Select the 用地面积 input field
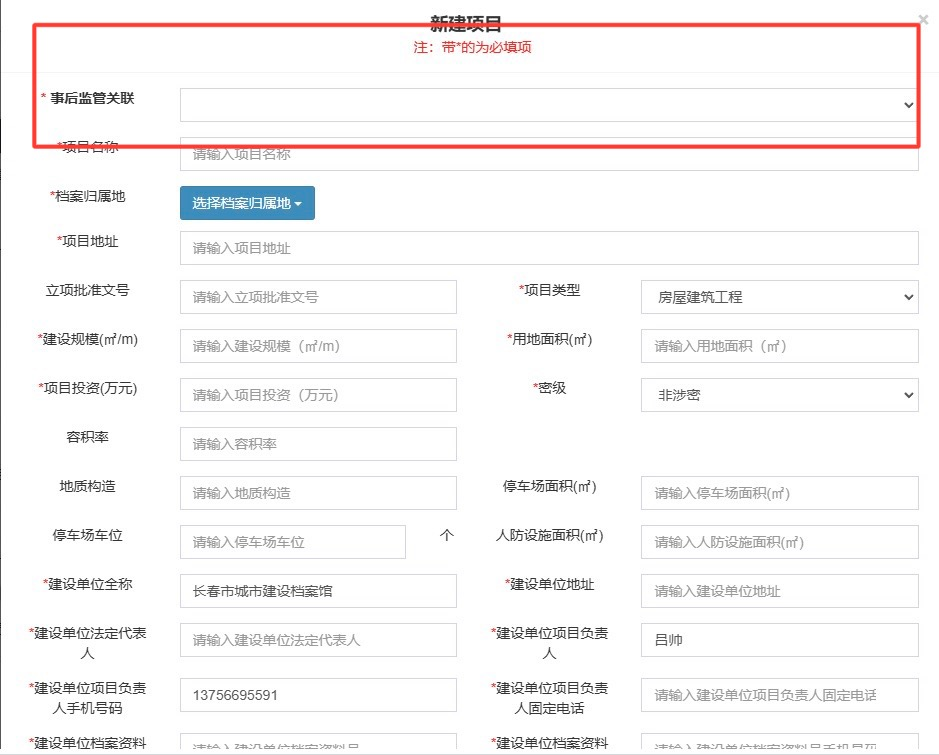Image resolution: width=939 pixels, height=755 pixels. 779,346
